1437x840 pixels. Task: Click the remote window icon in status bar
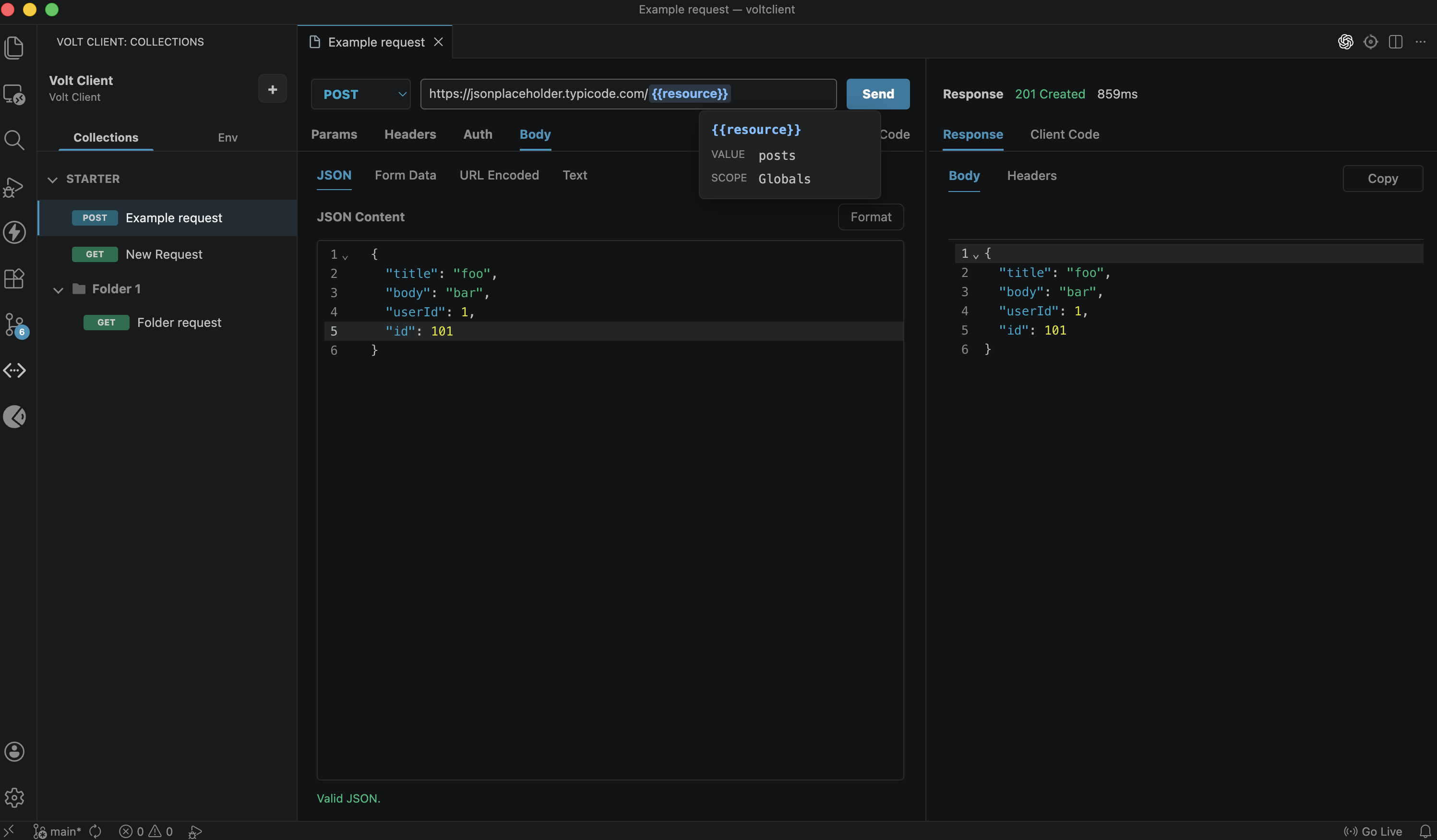coord(9,831)
